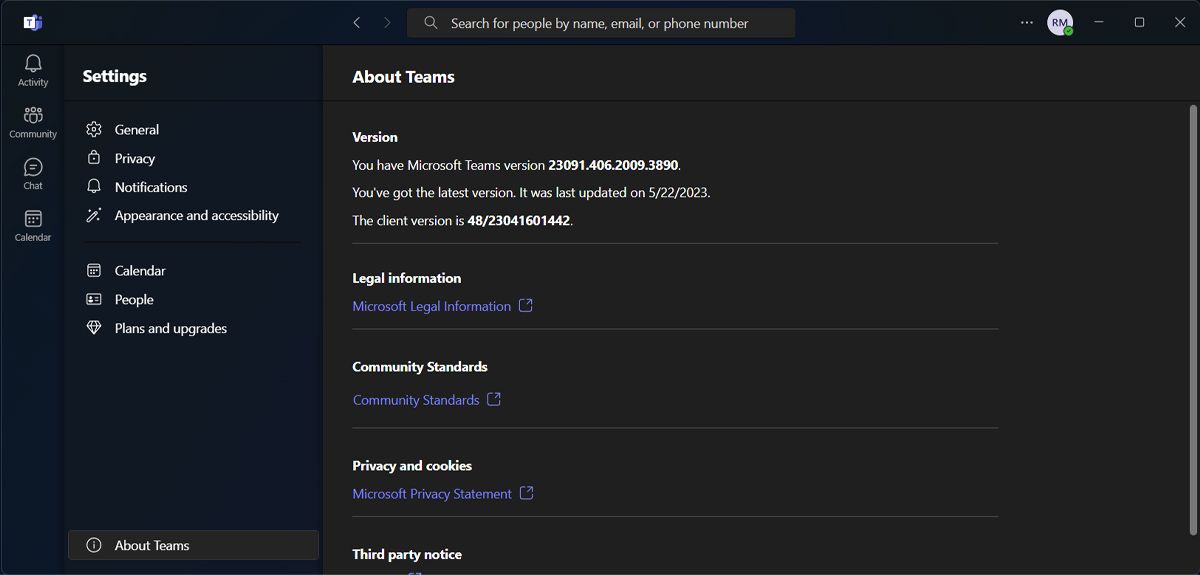Open the Calendar icon in the app rail
This screenshot has height=575, width=1200.
[x=33, y=218]
